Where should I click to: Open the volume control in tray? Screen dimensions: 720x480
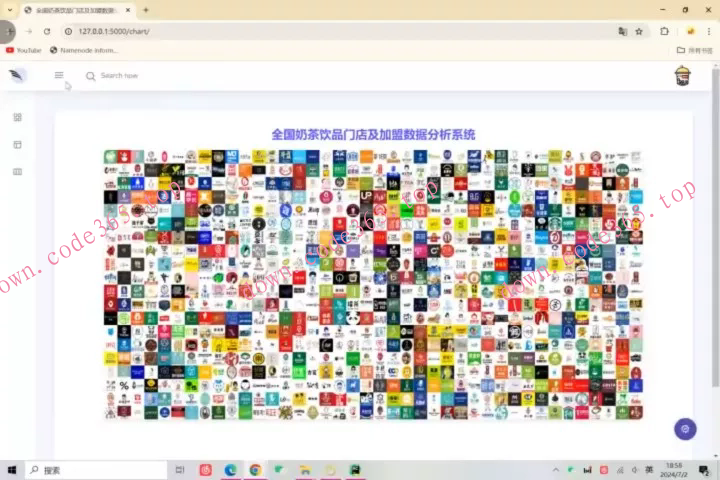tap(635, 470)
